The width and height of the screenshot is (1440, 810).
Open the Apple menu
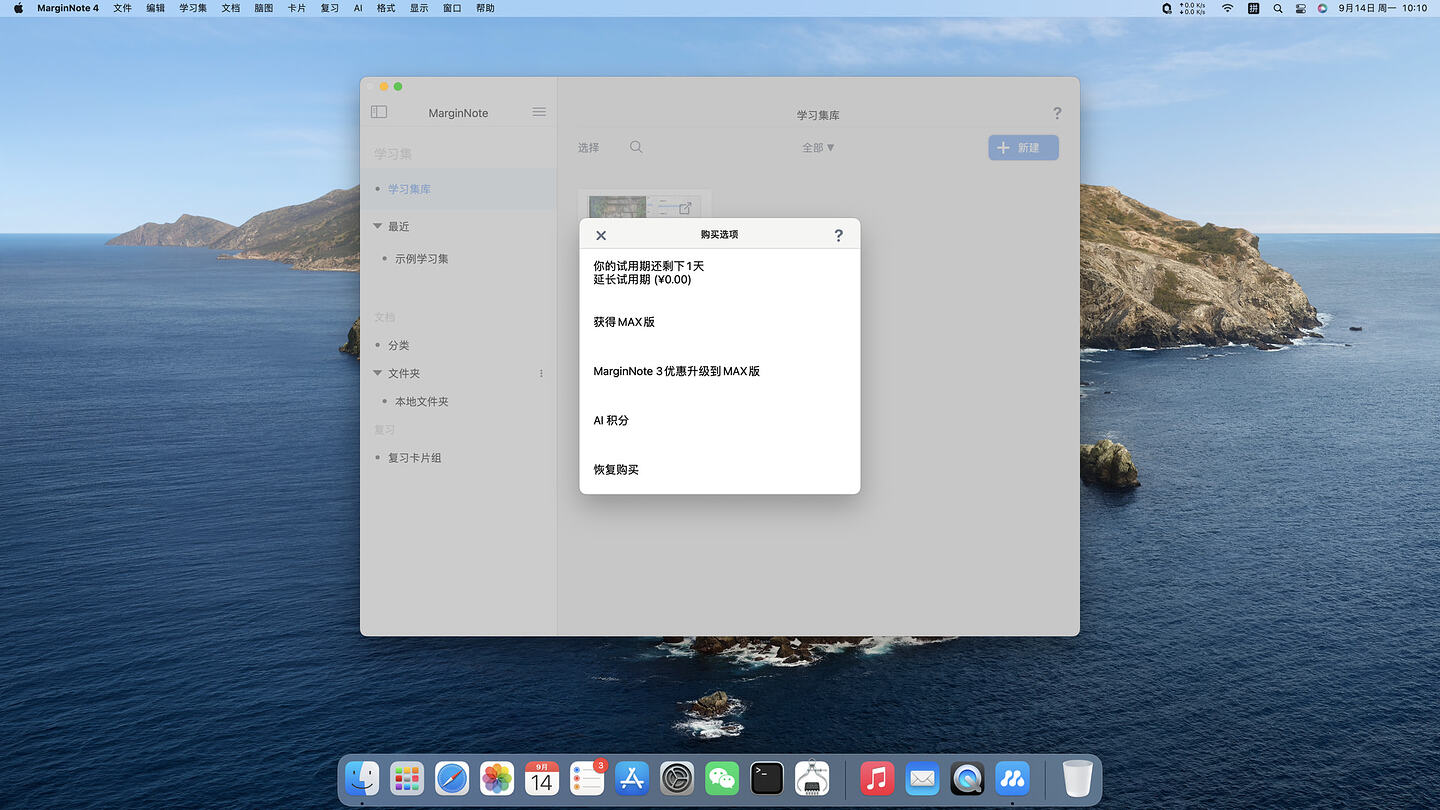click(x=18, y=8)
